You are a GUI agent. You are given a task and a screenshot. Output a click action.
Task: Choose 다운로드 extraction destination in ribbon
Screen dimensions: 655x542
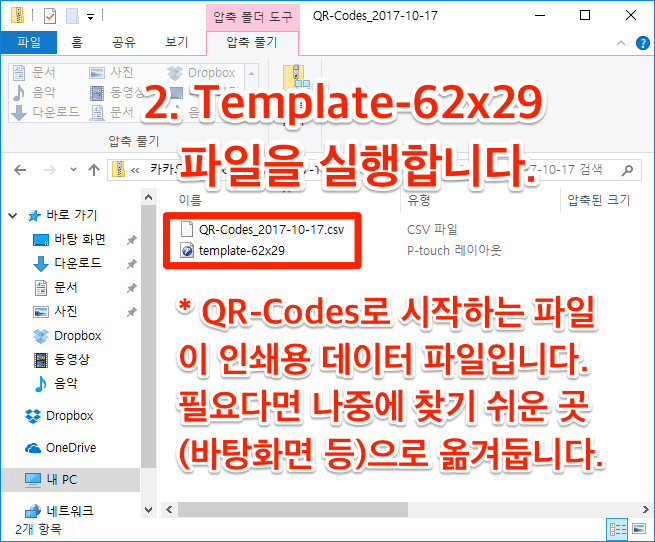[46, 112]
